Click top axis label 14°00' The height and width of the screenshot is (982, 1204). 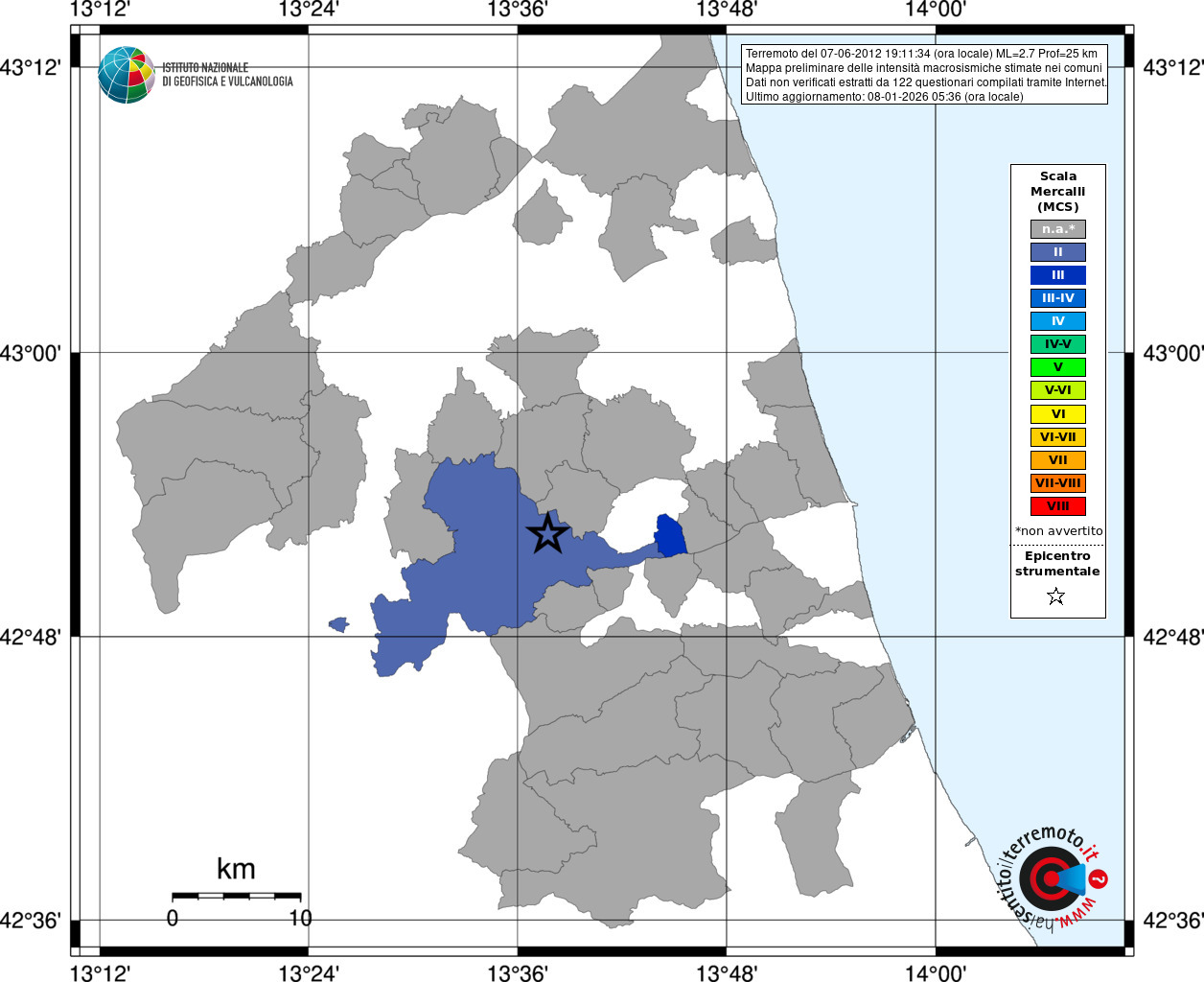pos(936,10)
